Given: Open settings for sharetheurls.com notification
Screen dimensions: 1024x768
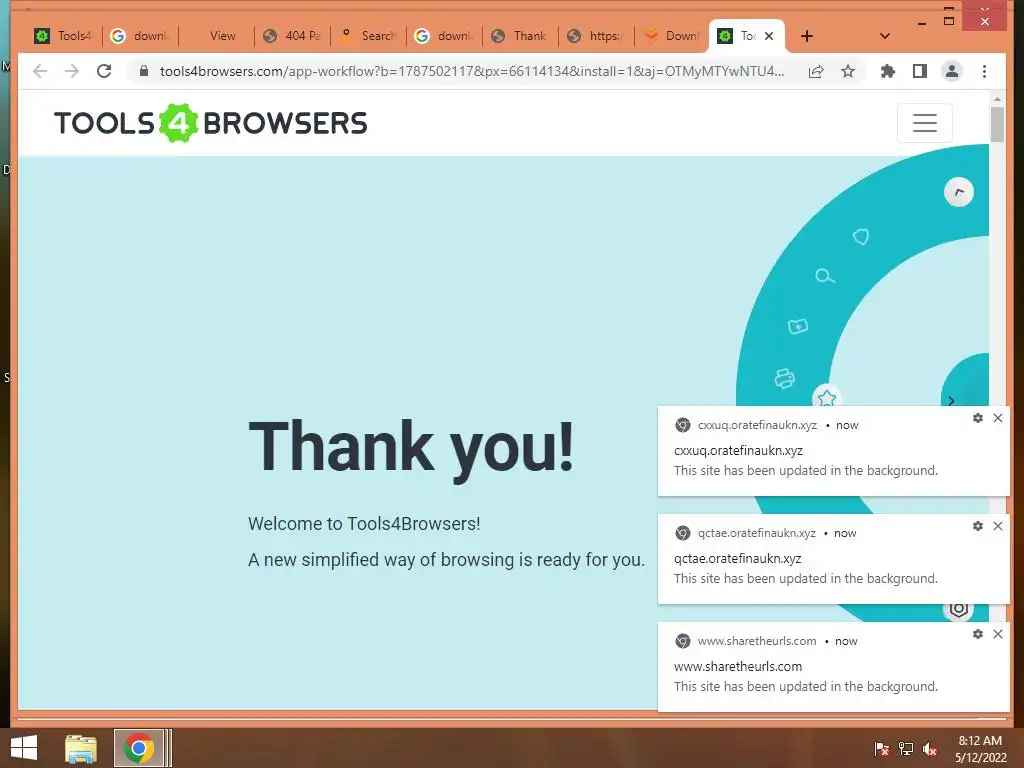Looking at the screenshot, I should tap(978, 634).
